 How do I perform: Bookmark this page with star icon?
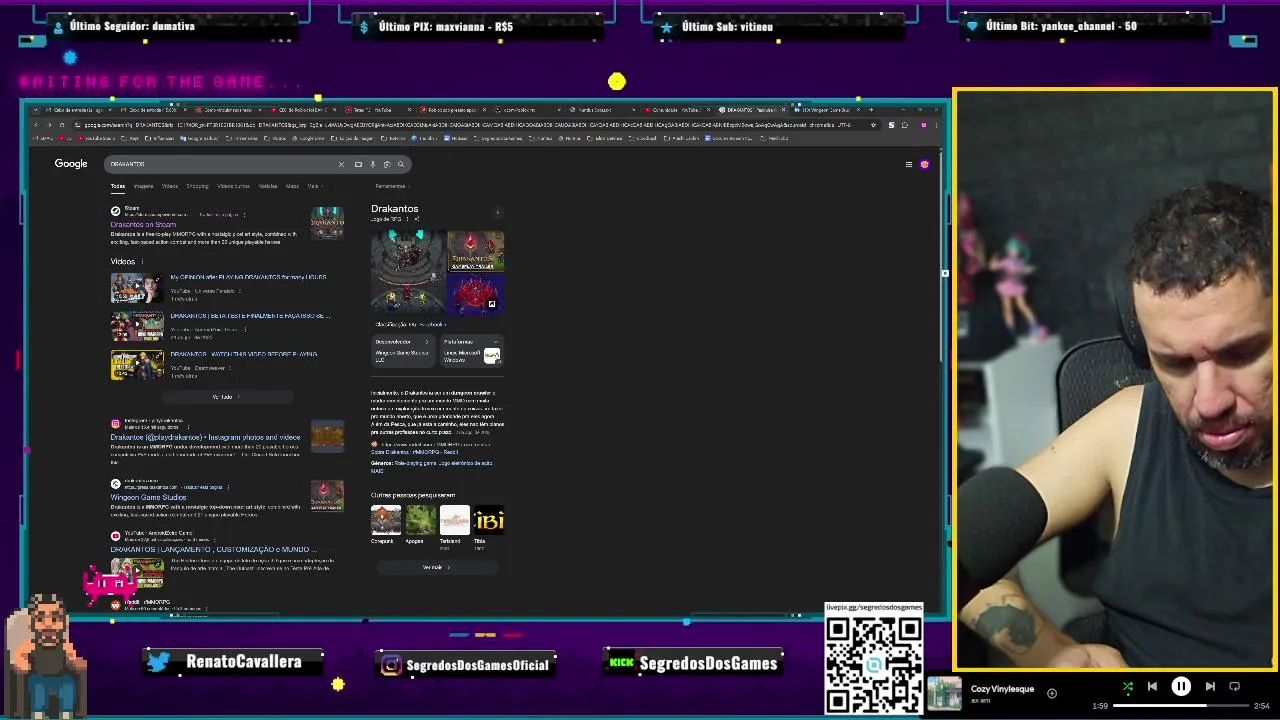pyautogui.click(x=873, y=125)
